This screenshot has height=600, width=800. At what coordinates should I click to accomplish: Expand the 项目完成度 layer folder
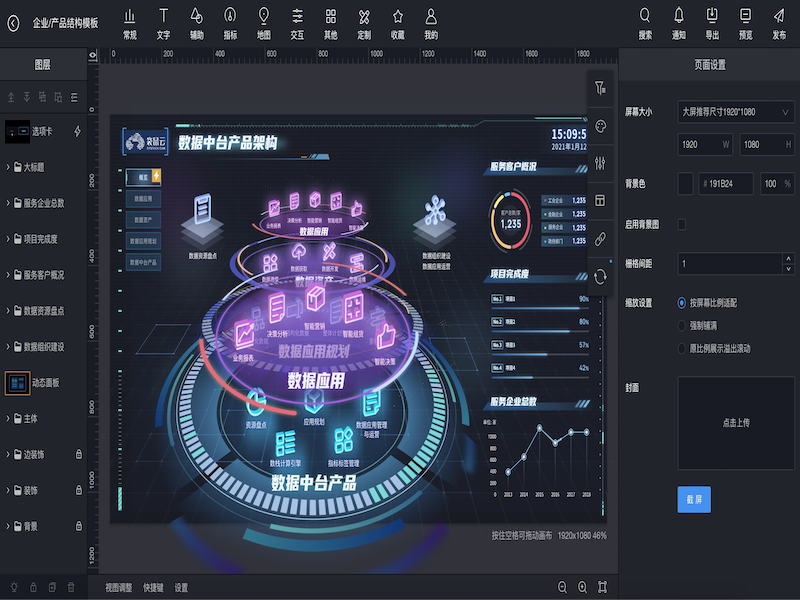click(x=9, y=239)
